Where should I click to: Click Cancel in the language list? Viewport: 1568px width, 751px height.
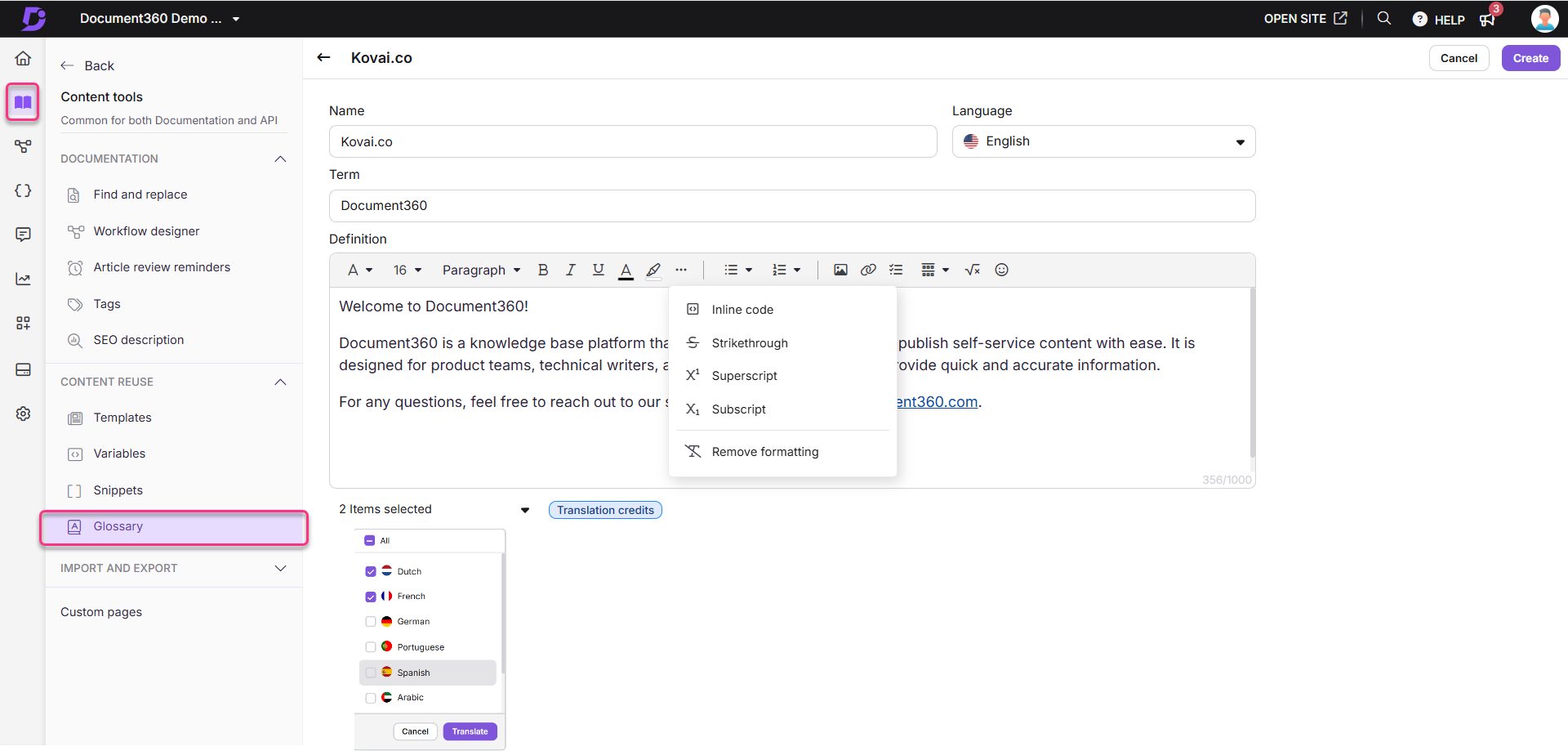415,731
